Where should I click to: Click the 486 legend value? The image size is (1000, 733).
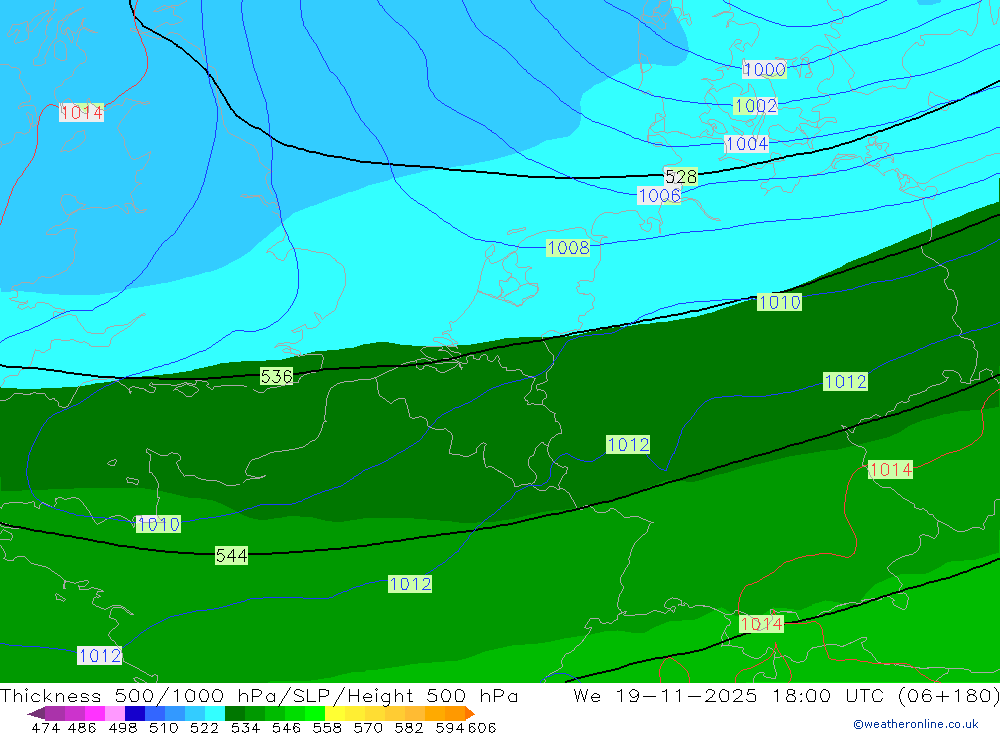(x=82, y=727)
